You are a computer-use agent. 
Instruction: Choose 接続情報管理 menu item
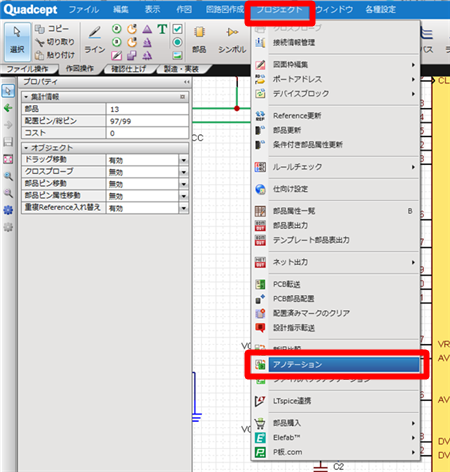coord(336,43)
